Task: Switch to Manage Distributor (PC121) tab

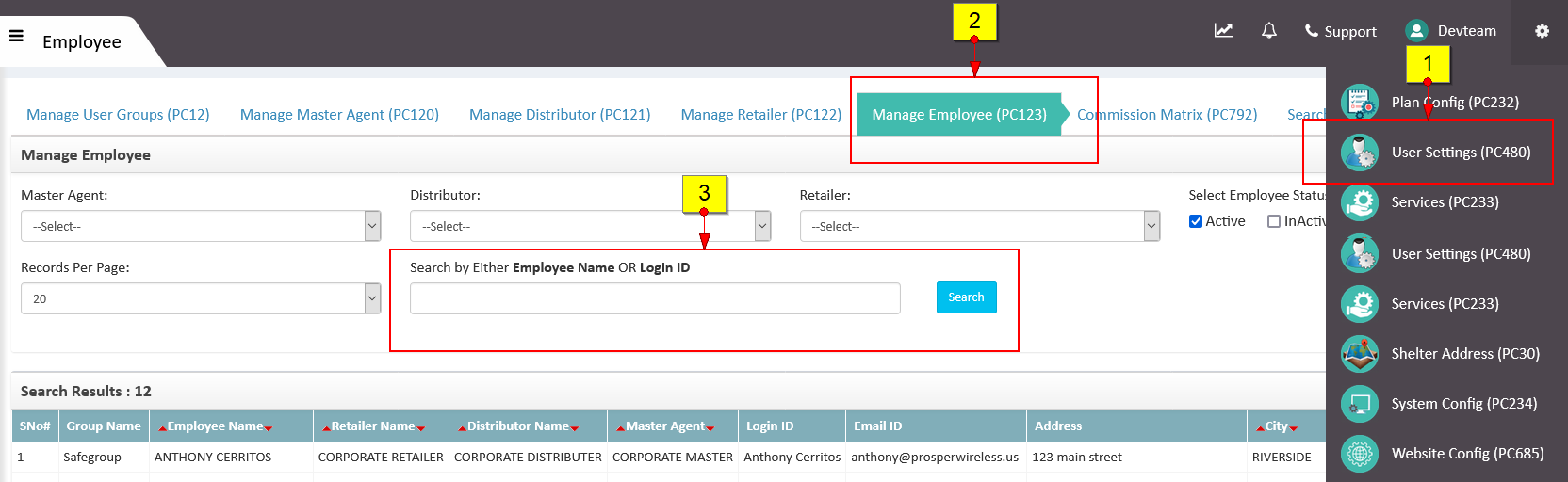Action: coord(560,115)
